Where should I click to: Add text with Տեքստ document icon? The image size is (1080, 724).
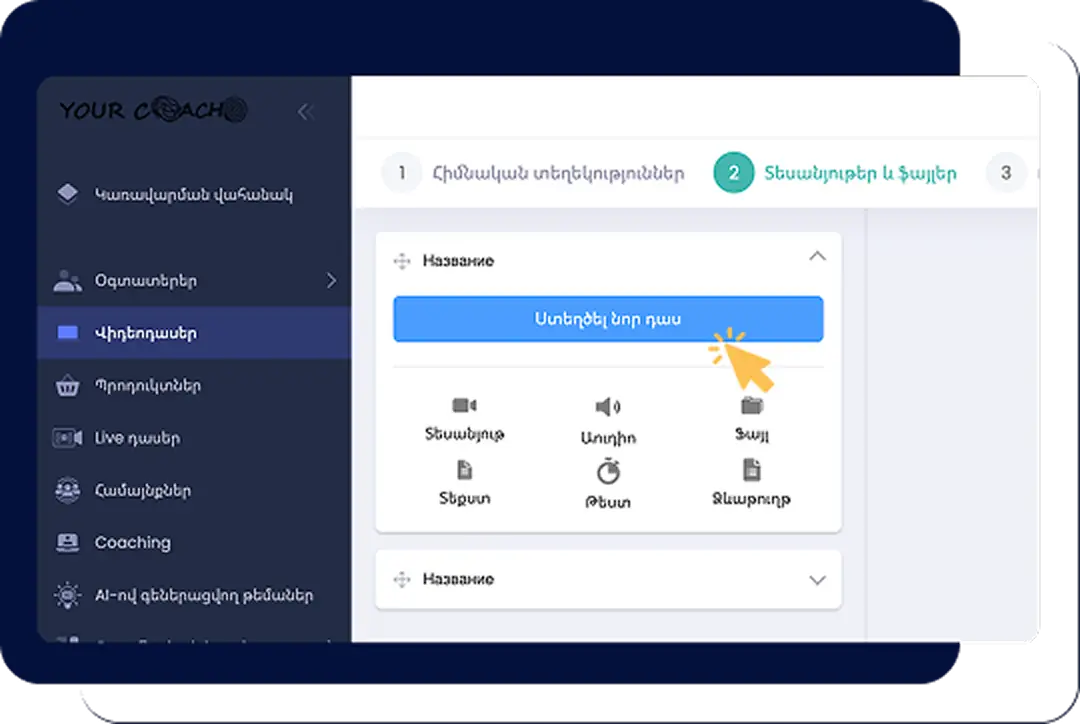coord(465,470)
